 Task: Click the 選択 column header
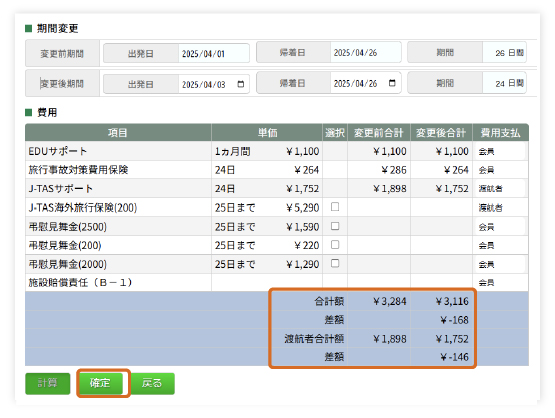[x=335, y=133]
